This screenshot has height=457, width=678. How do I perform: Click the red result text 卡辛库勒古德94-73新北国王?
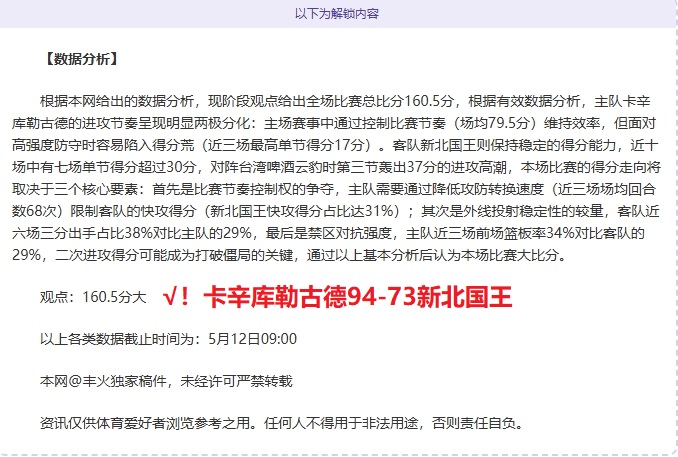point(358,297)
